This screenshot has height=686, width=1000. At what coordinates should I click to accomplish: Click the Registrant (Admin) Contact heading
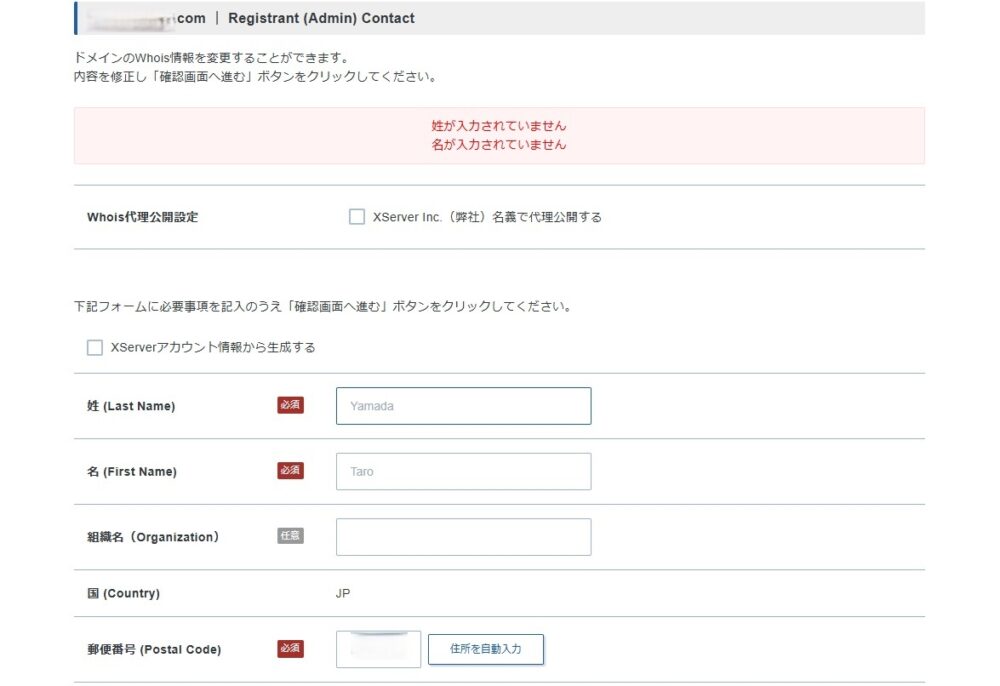pos(321,18)
